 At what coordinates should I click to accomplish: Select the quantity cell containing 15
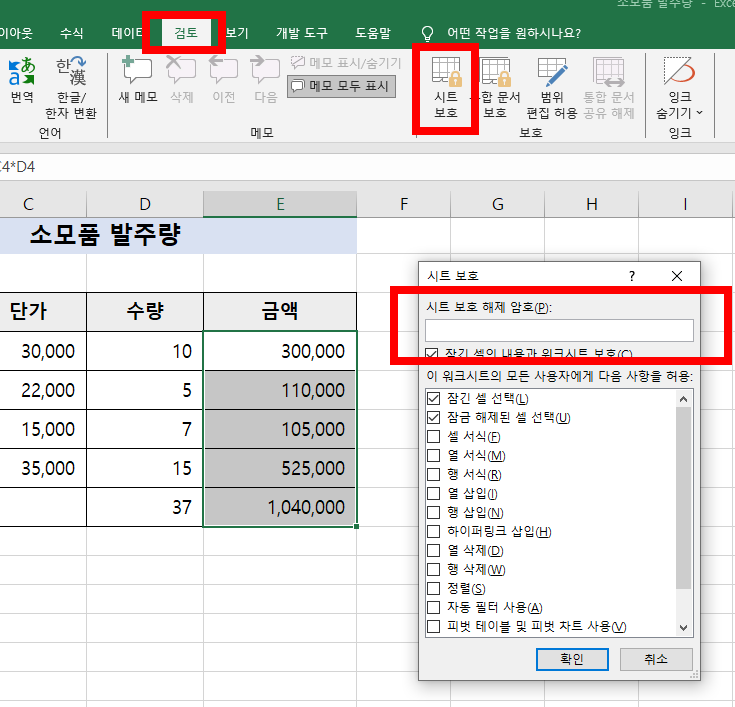tap(145, 468)
